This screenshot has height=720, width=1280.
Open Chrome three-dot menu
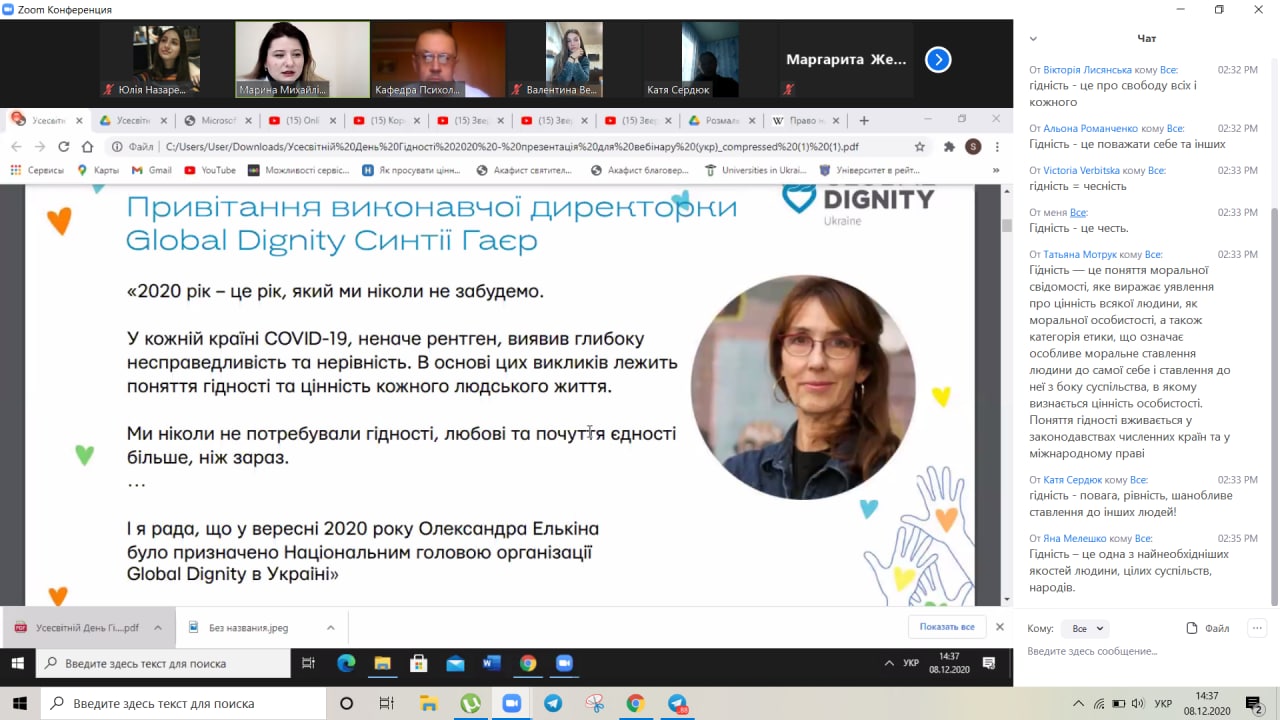(x=996, y=146)
